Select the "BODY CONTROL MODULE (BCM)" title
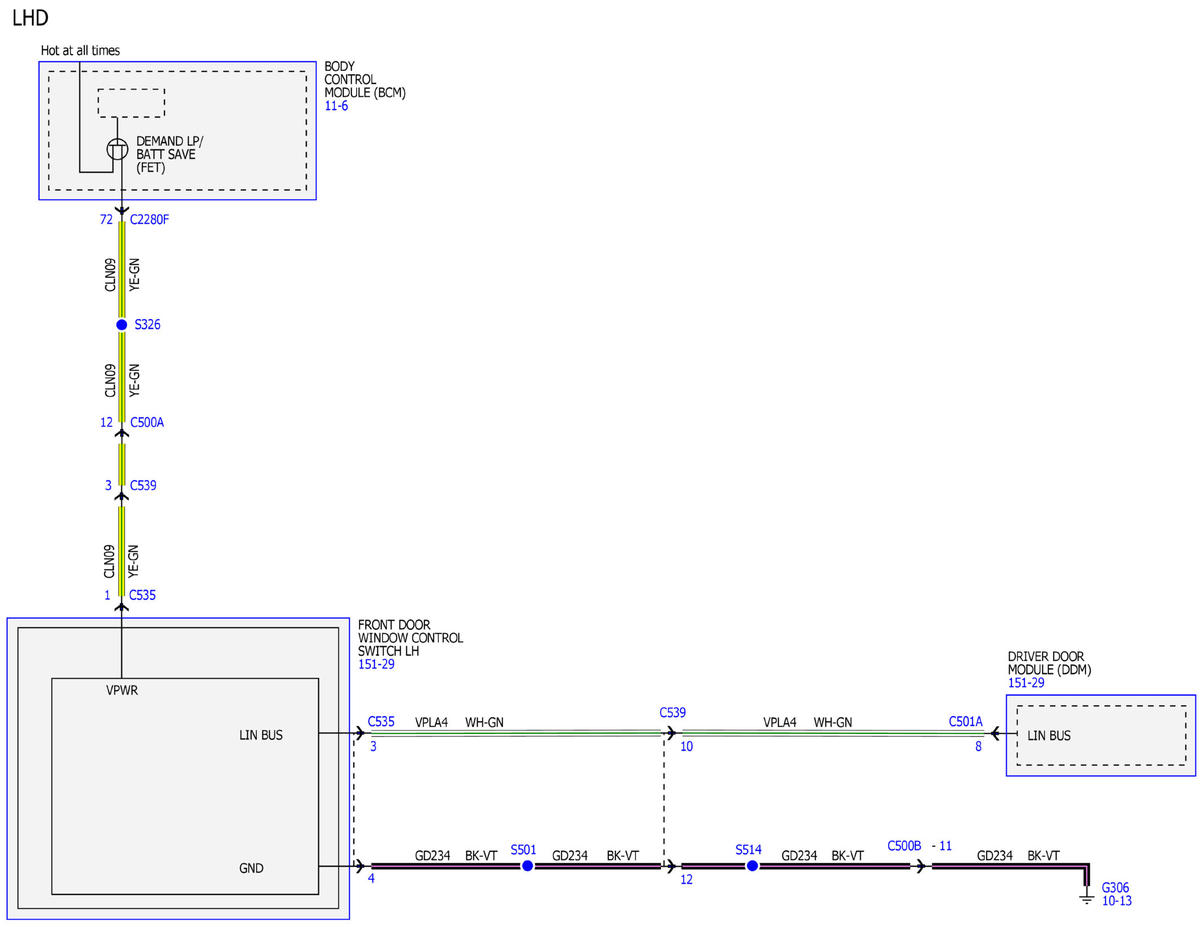The height and width of the screenshot is (927, 1200). pos(365,79)
